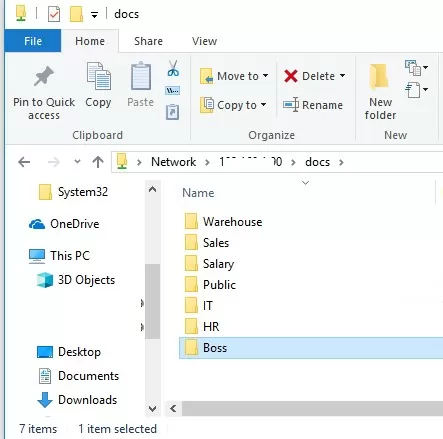Open the Delete options arrow

coord(342,76)
